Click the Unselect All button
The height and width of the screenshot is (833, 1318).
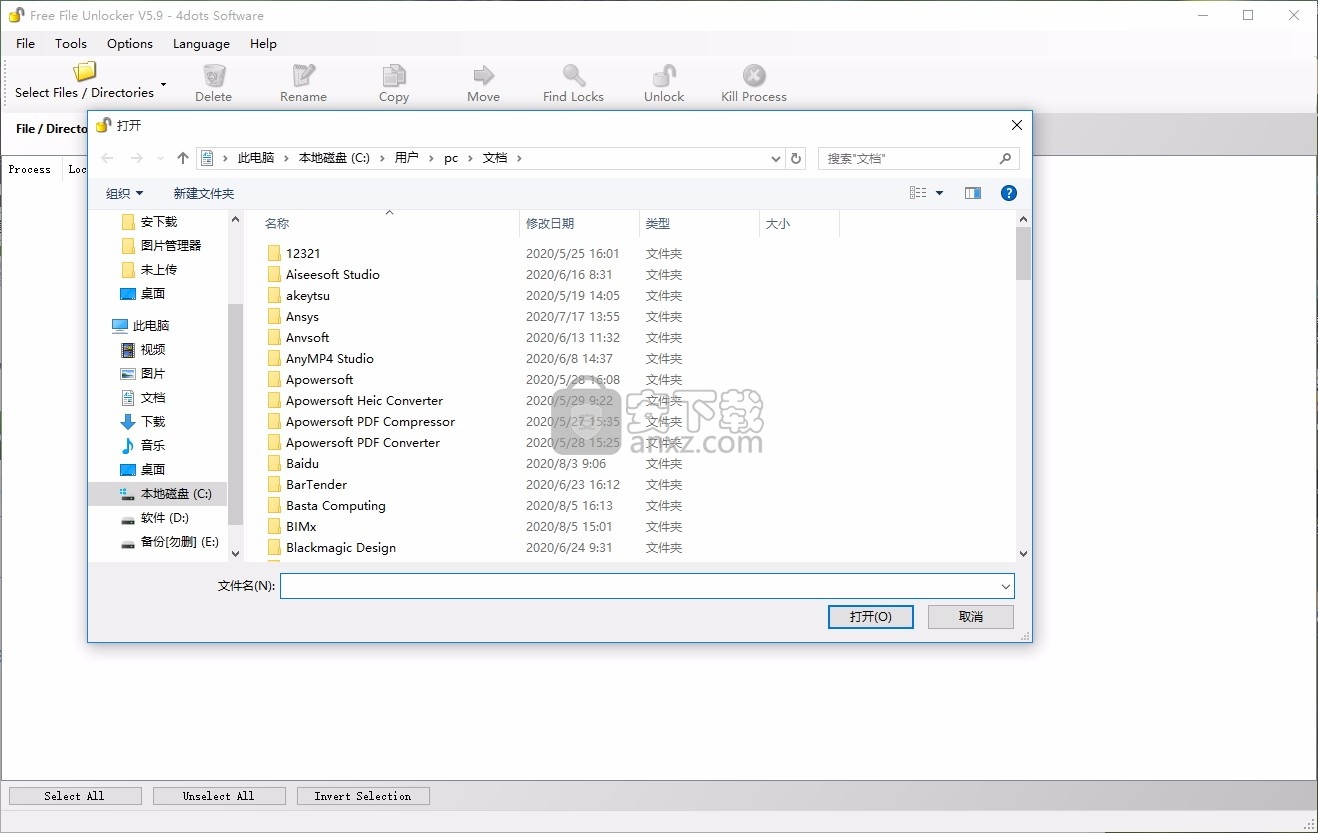click(219, 796)
